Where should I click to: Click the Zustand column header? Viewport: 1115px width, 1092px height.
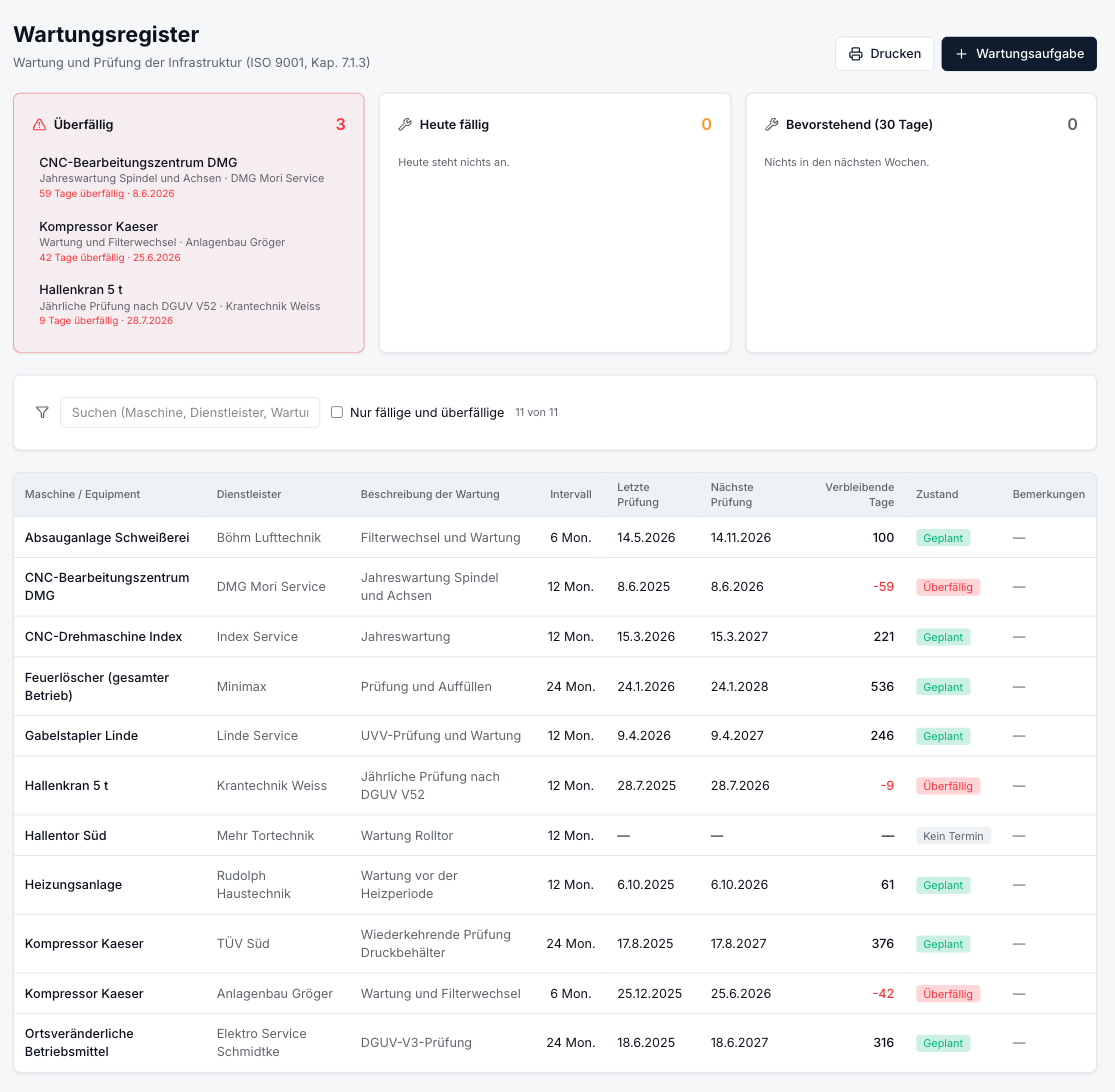click(937, 494)
